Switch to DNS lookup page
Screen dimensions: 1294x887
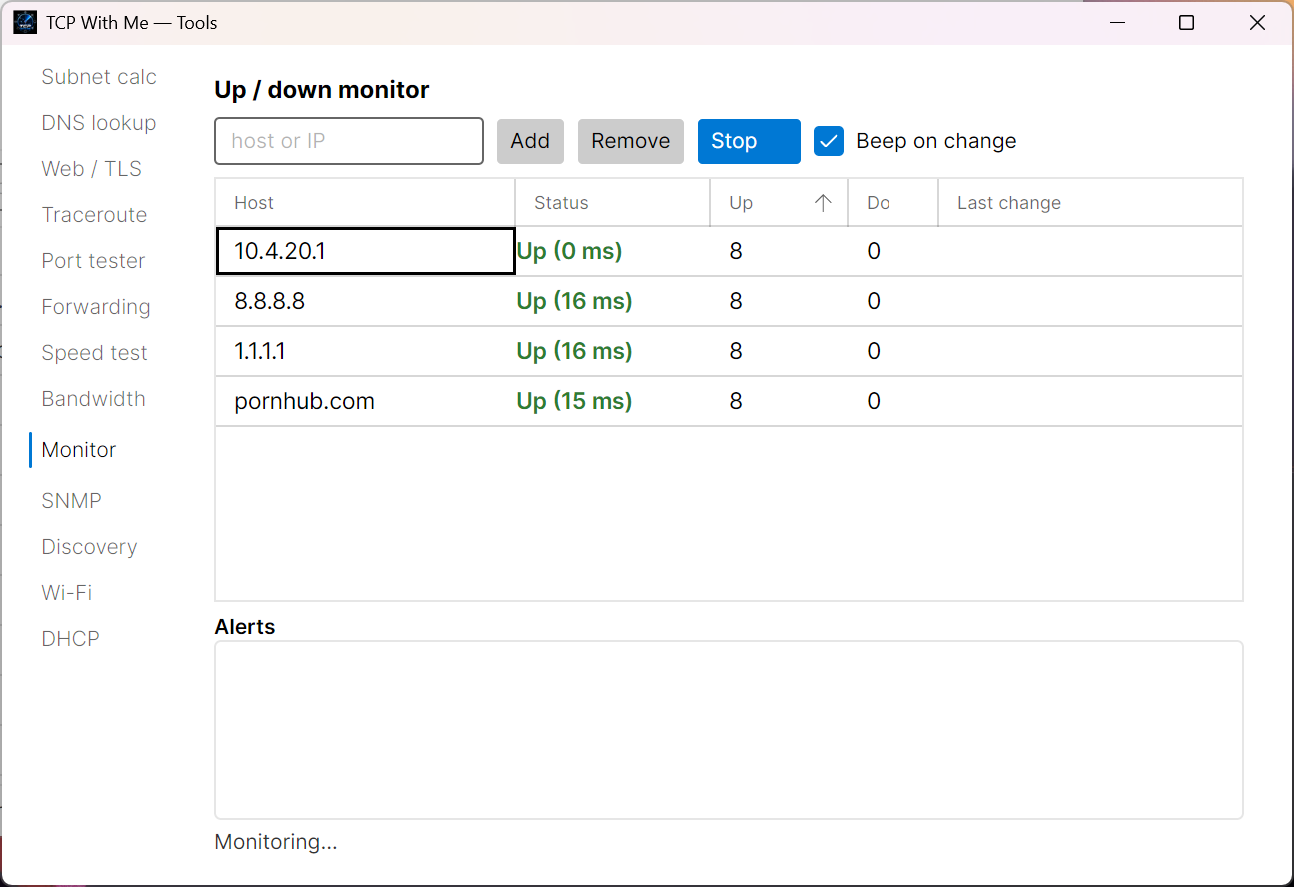99,123
